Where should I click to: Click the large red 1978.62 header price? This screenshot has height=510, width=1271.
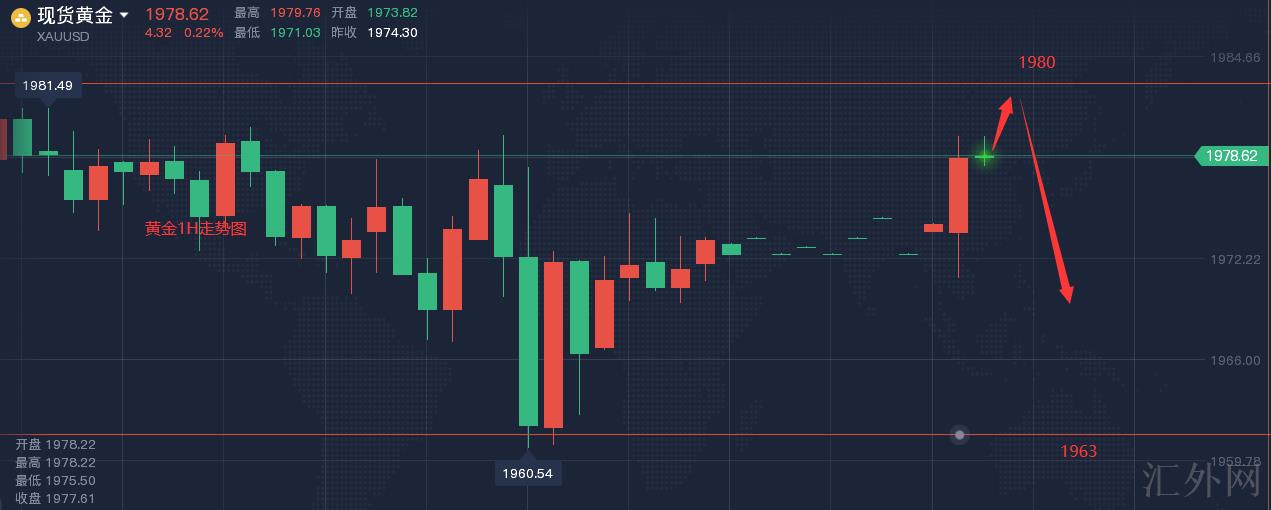coord(177,14)
